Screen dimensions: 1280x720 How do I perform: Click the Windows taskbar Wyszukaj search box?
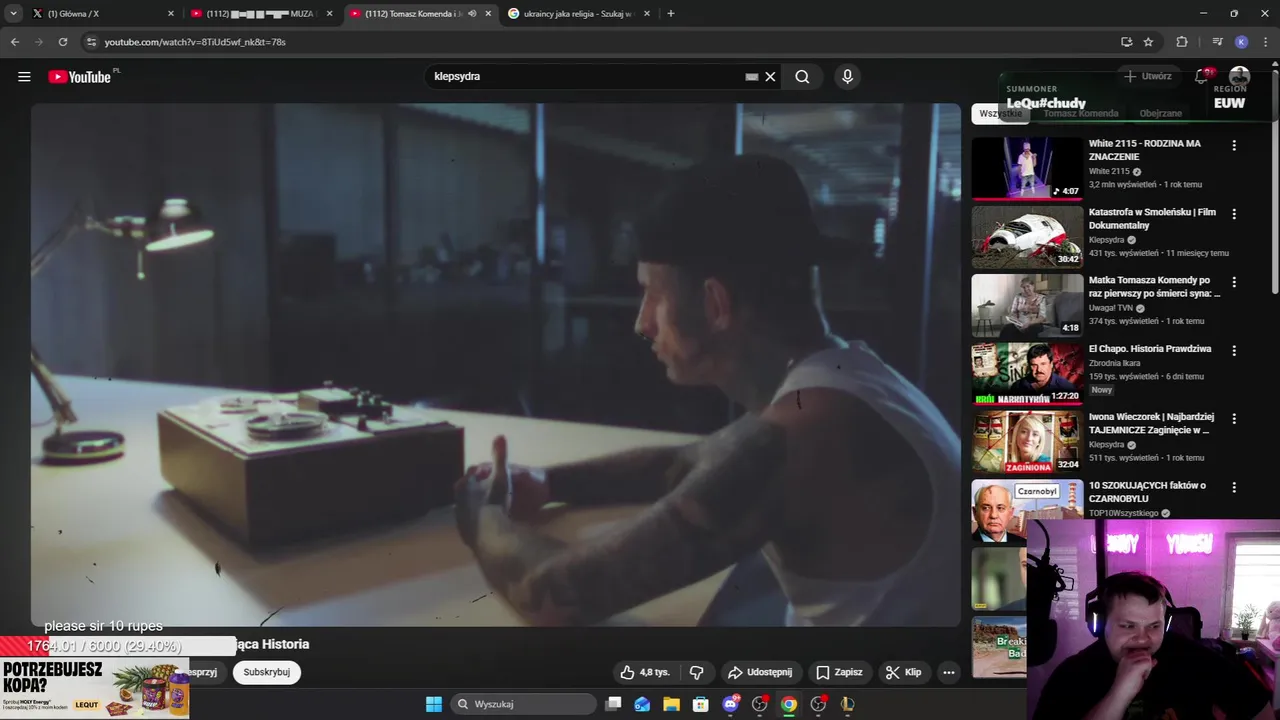pyautogui.click(x=525, y=704)
